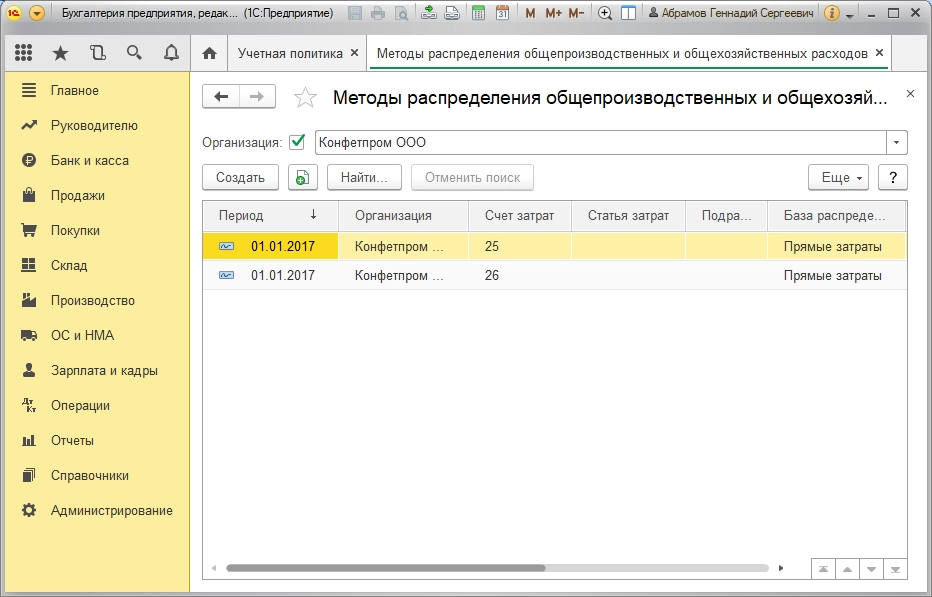Open the information (i) icon
Viewport: 932px width, 597px height.
[832, 12]
